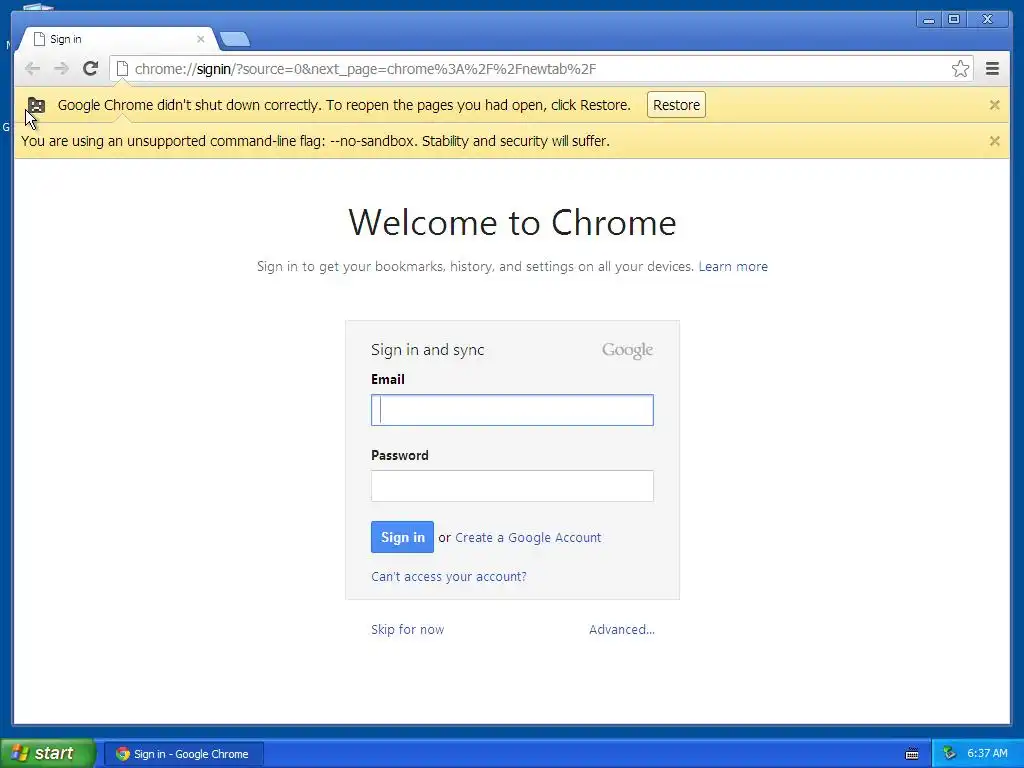Click the address bar URL

tap(365, 69)
